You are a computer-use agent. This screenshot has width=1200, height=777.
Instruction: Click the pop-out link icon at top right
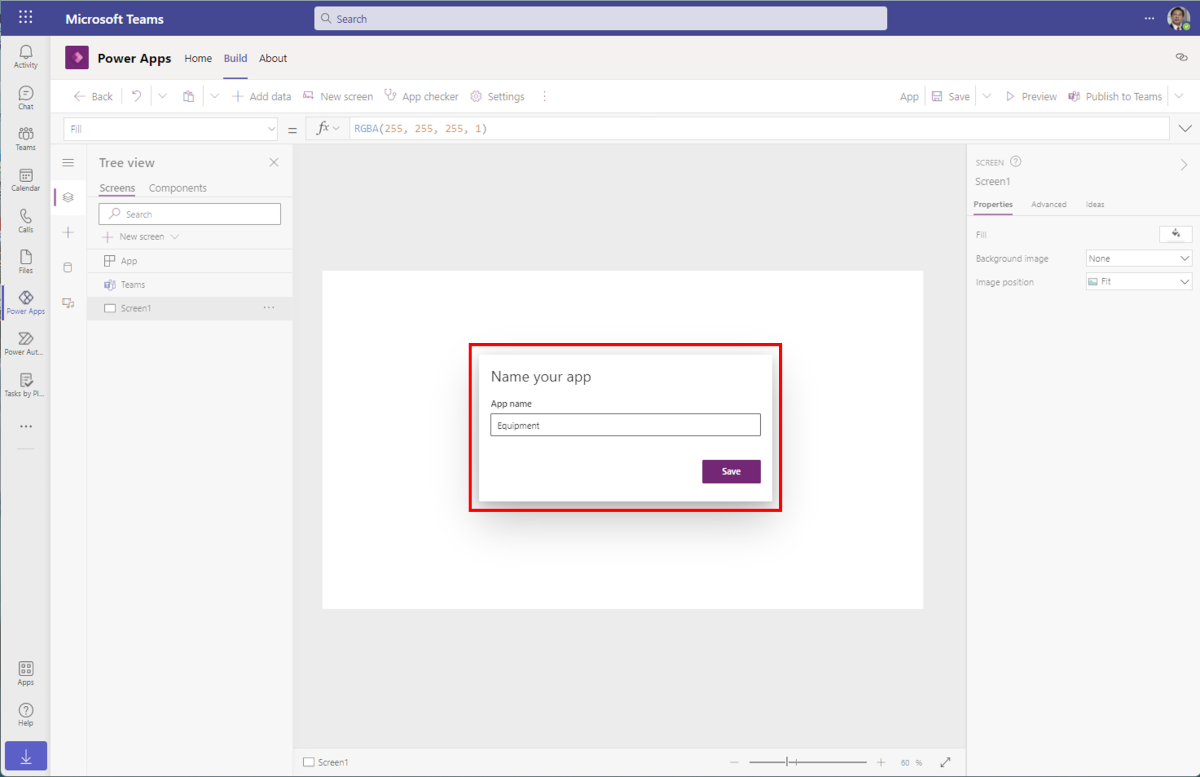click(1181, 58)
